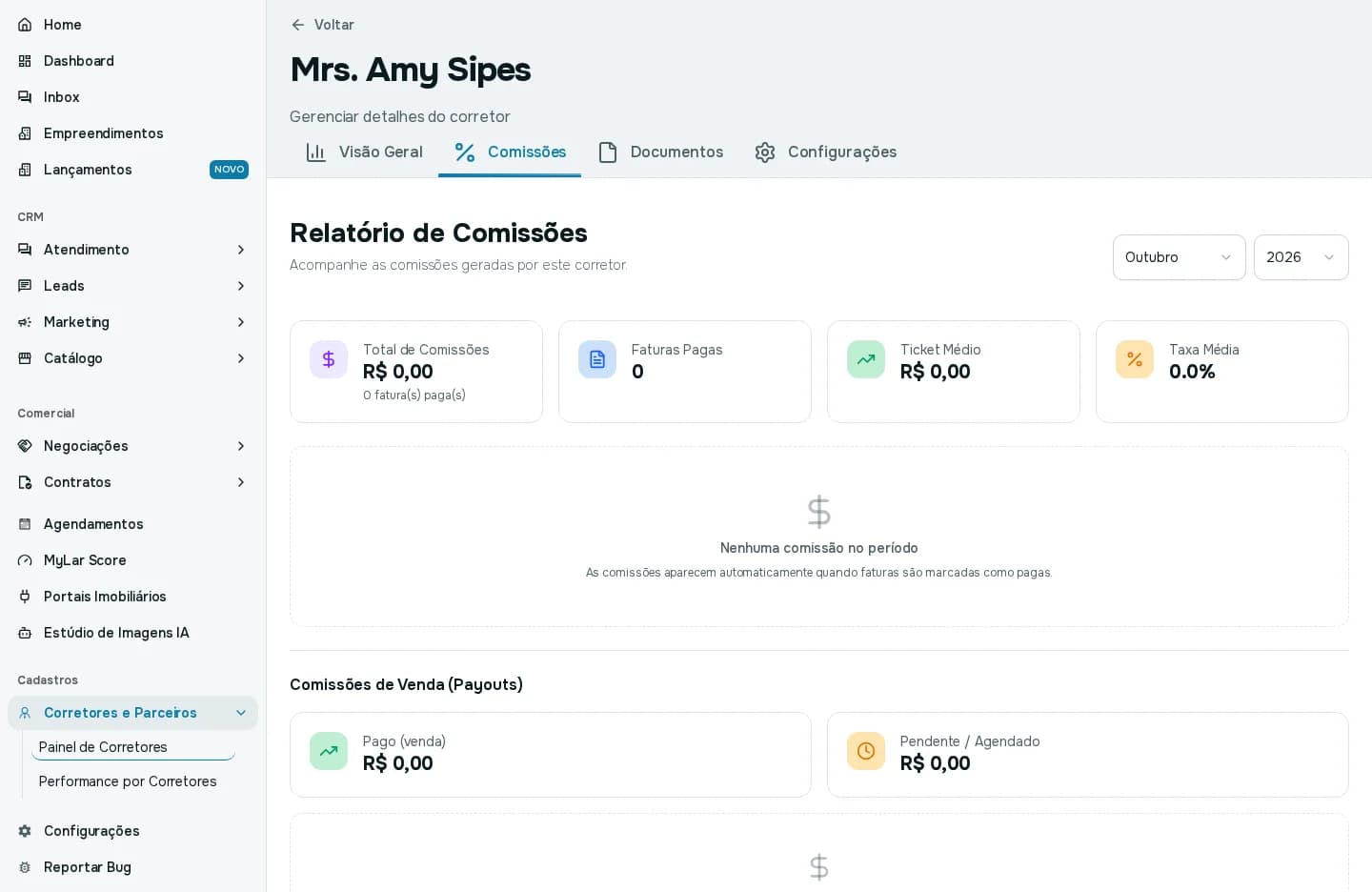Open Performance por Corretores page
The width and height of the screenshot is (1372, 892).
[x=133, y=781]
